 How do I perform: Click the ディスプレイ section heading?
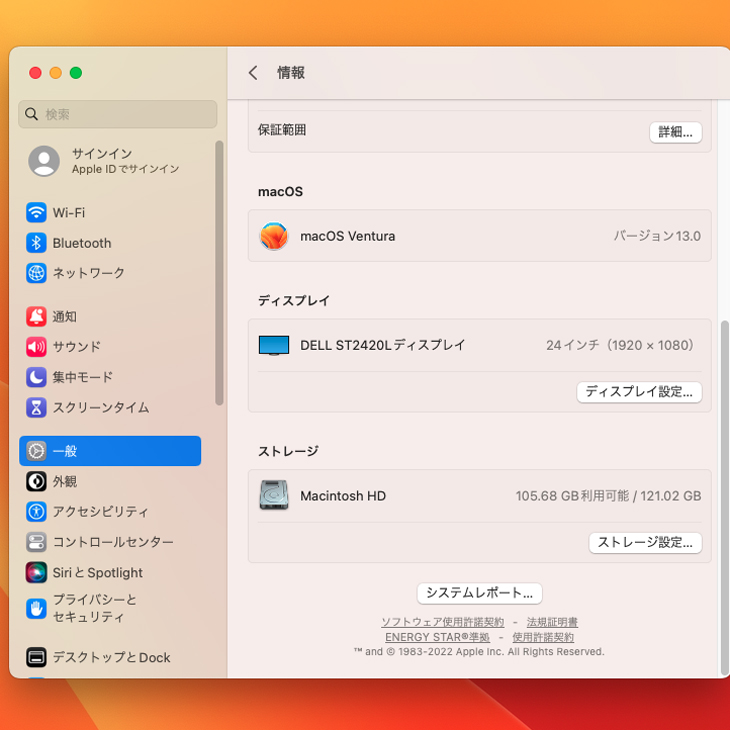pyautogui.click(x=294, y=300)
